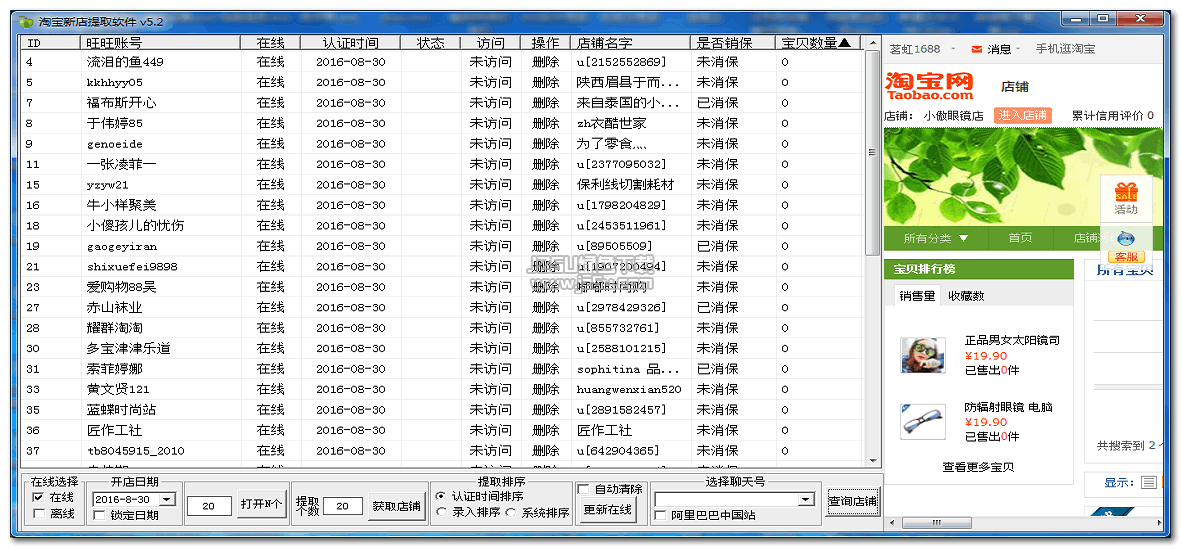Open the 正品男女太阳镜 product link
Image resolution: width=1182 pixels, height=549 pixels.
tap(1012, 341)
